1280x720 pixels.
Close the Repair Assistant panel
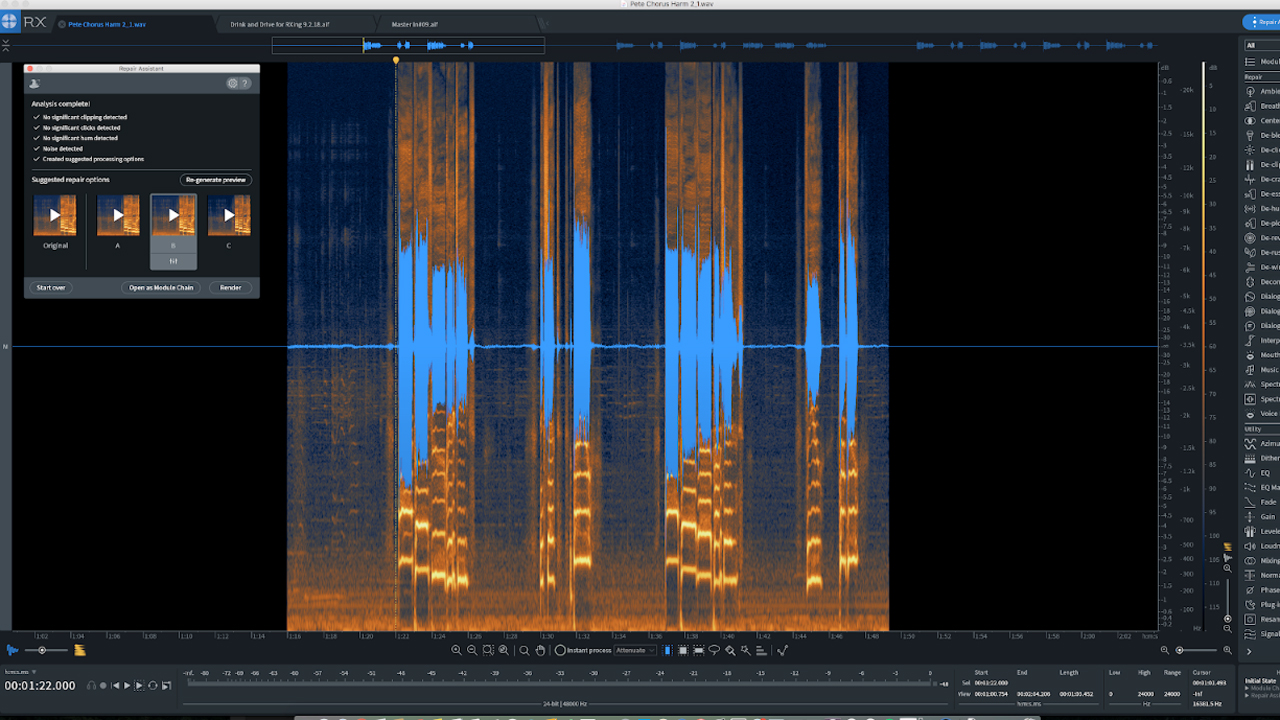(29, 69)
